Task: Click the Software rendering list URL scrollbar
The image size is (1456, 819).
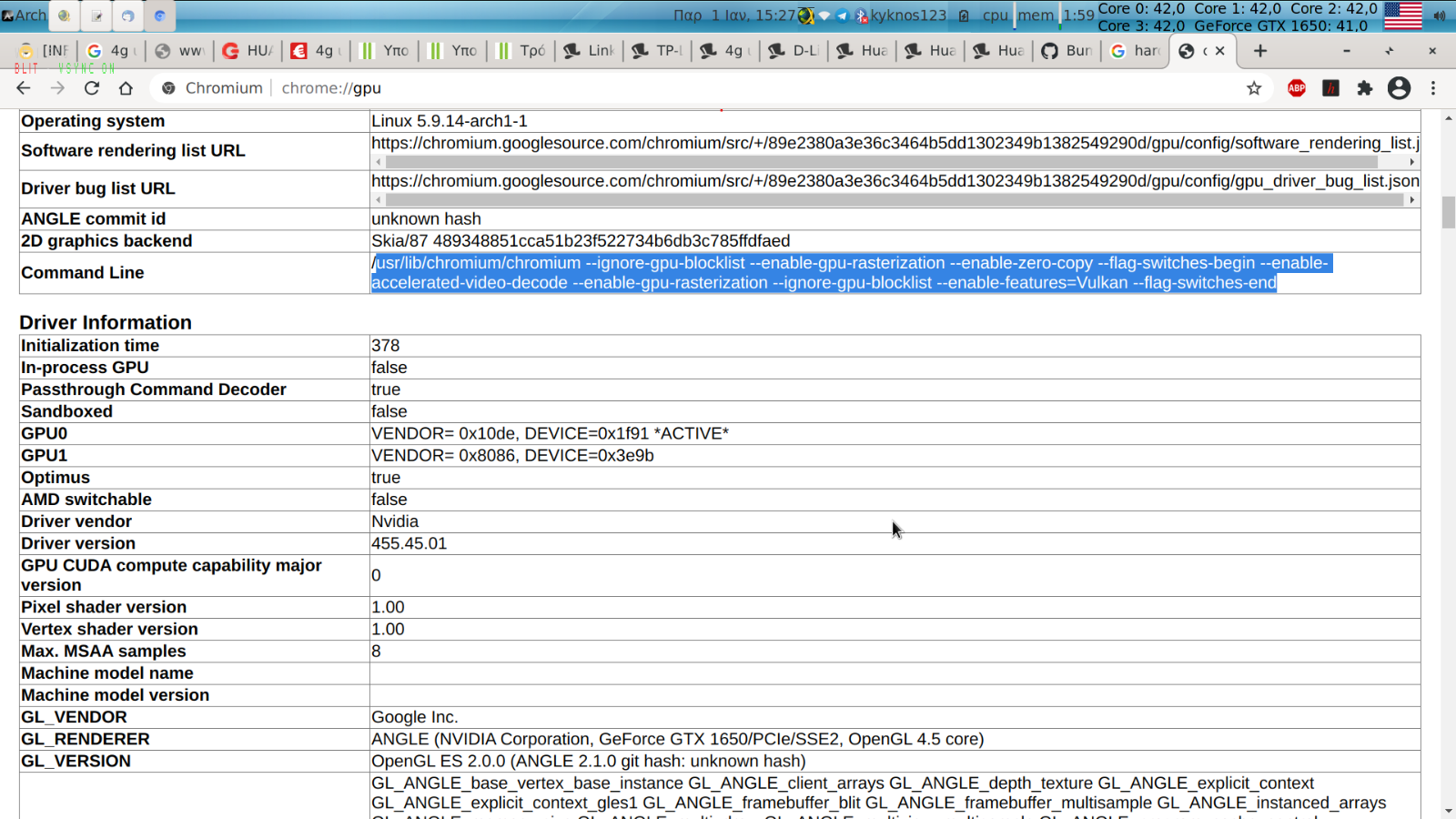Action: [881, 162]
